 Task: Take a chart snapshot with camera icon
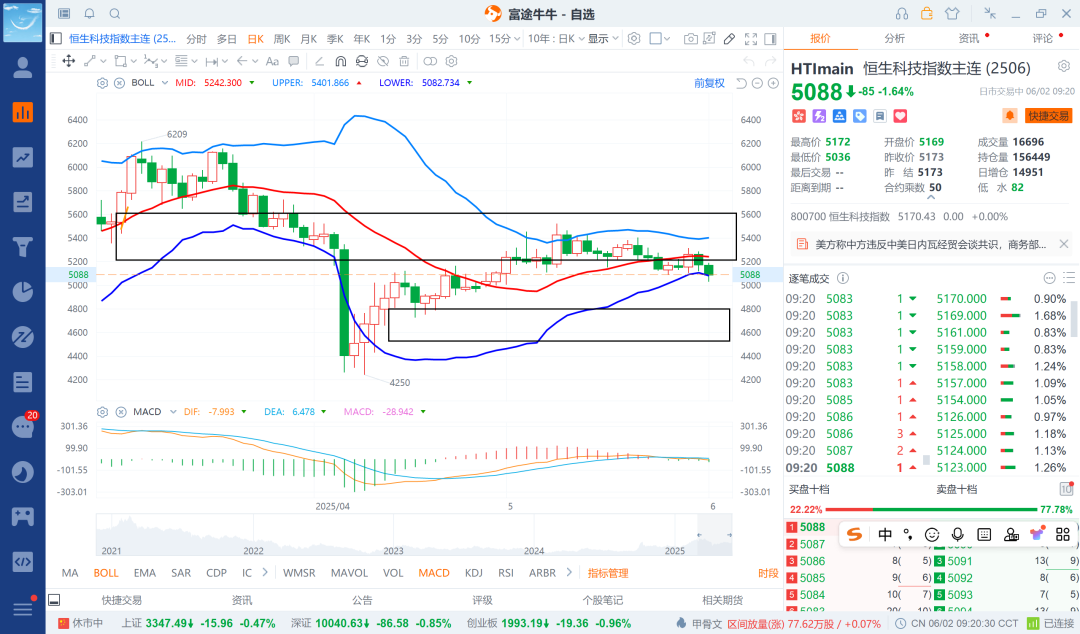[690, 39]
